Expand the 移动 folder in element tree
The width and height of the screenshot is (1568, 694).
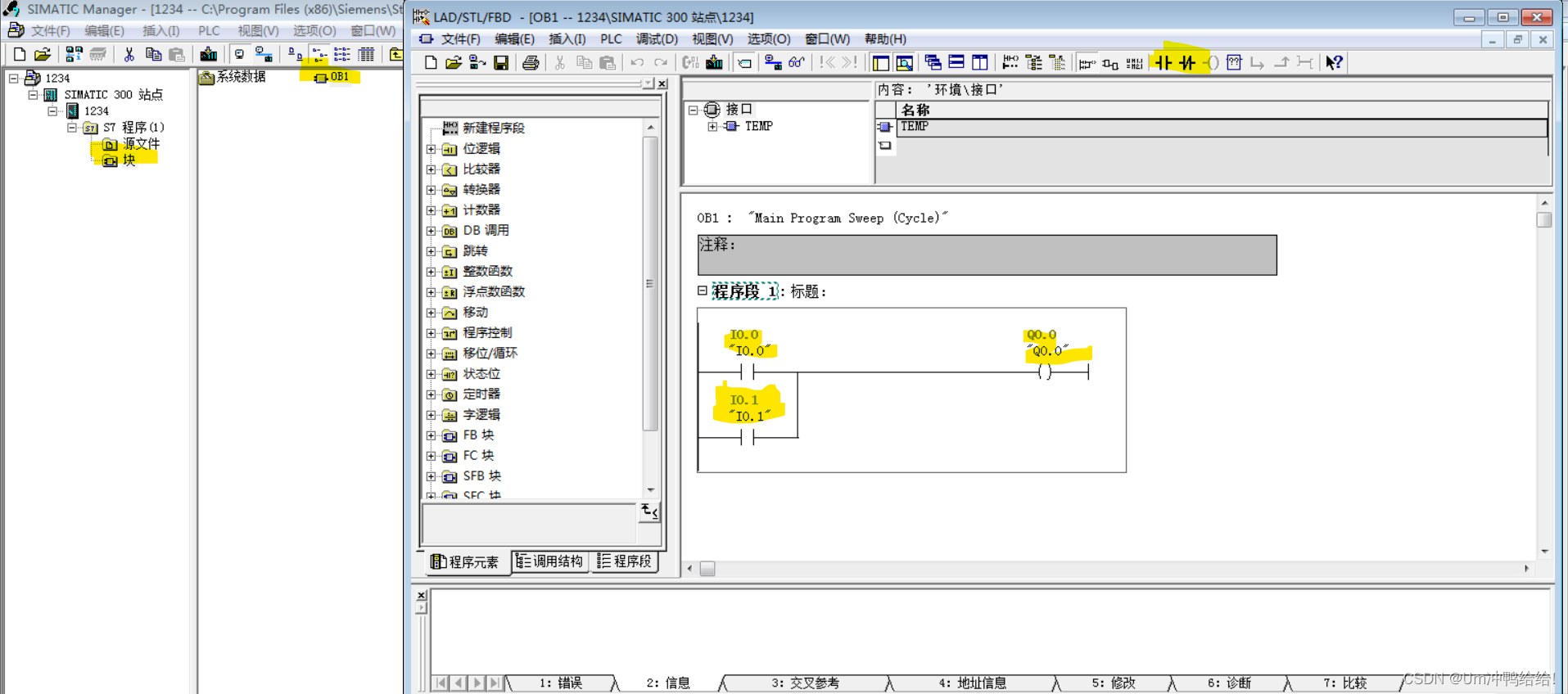pos(431,313)
